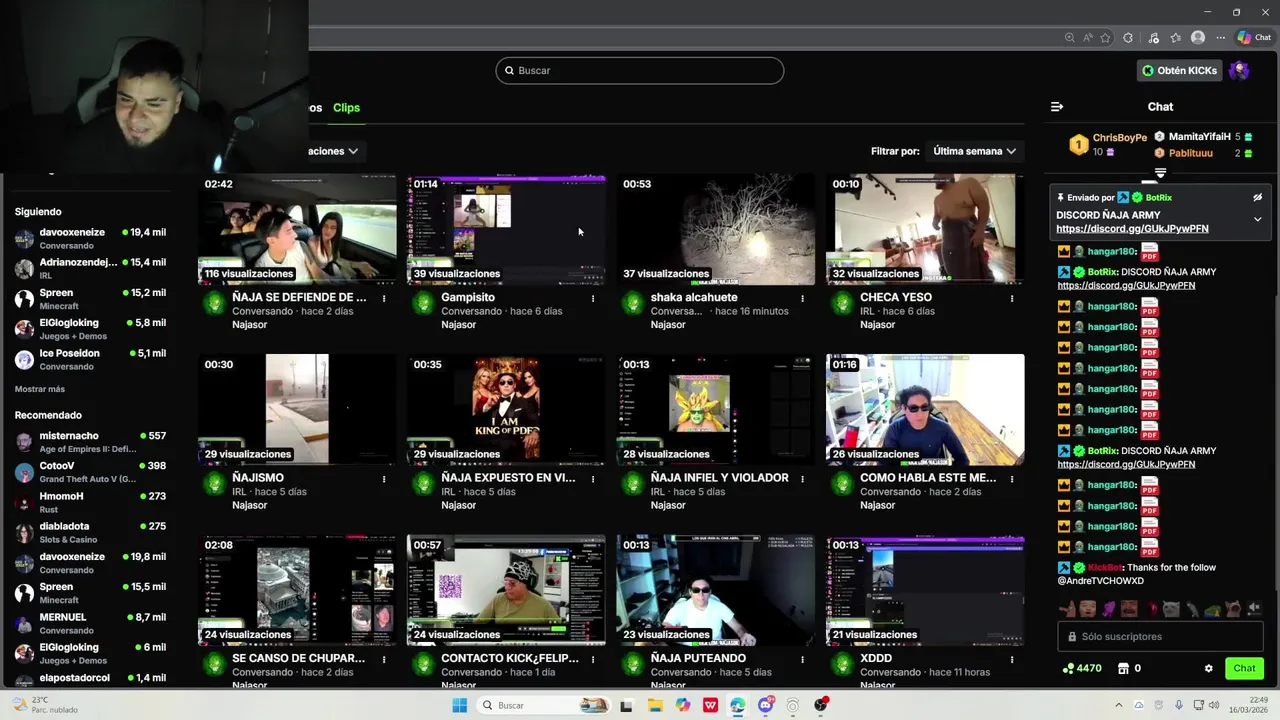Open options menu for COMO HABLA ESTE clip
The image size is (1280, 720).
point(1012,479)
